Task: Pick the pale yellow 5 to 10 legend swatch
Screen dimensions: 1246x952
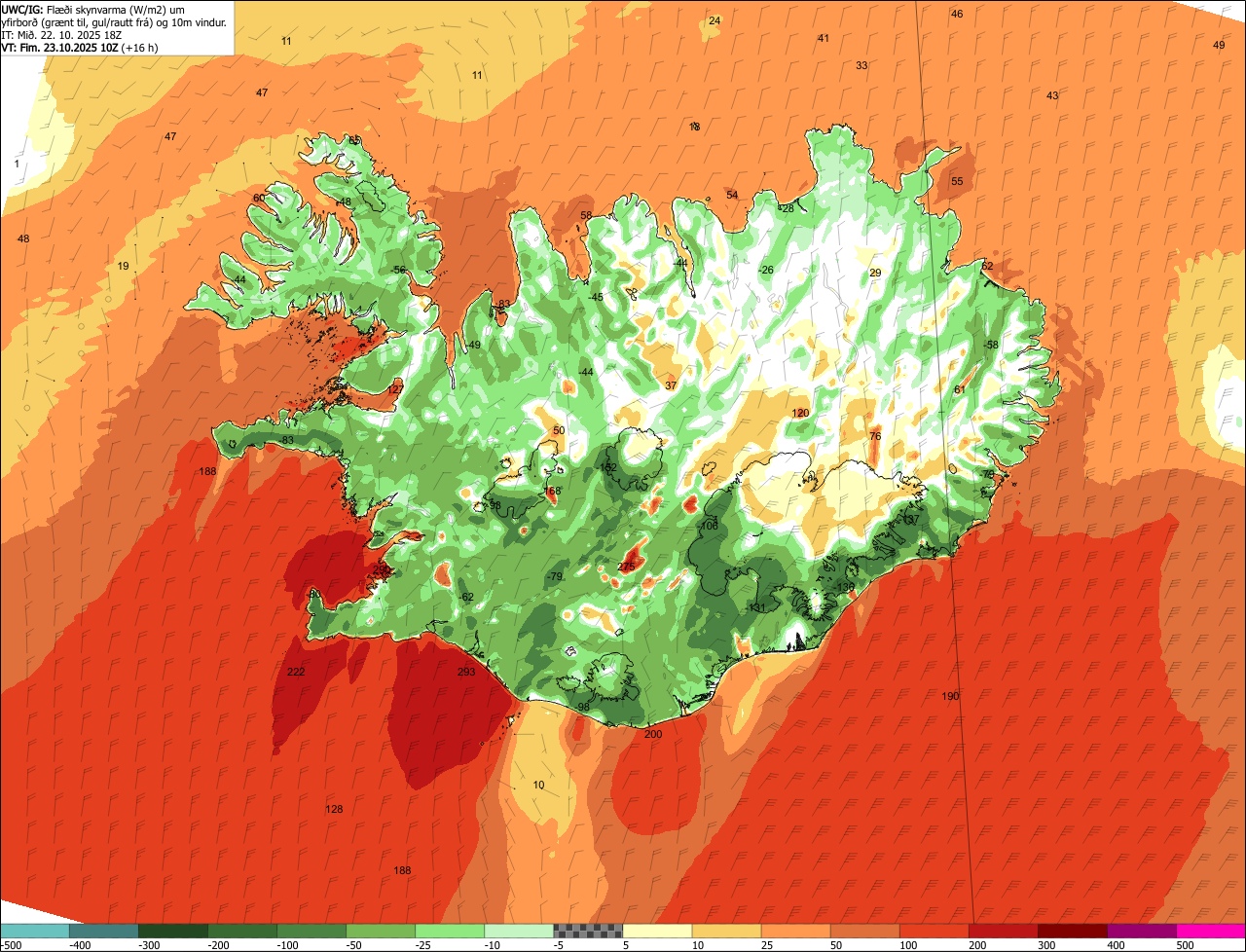Action: point(657,931)
